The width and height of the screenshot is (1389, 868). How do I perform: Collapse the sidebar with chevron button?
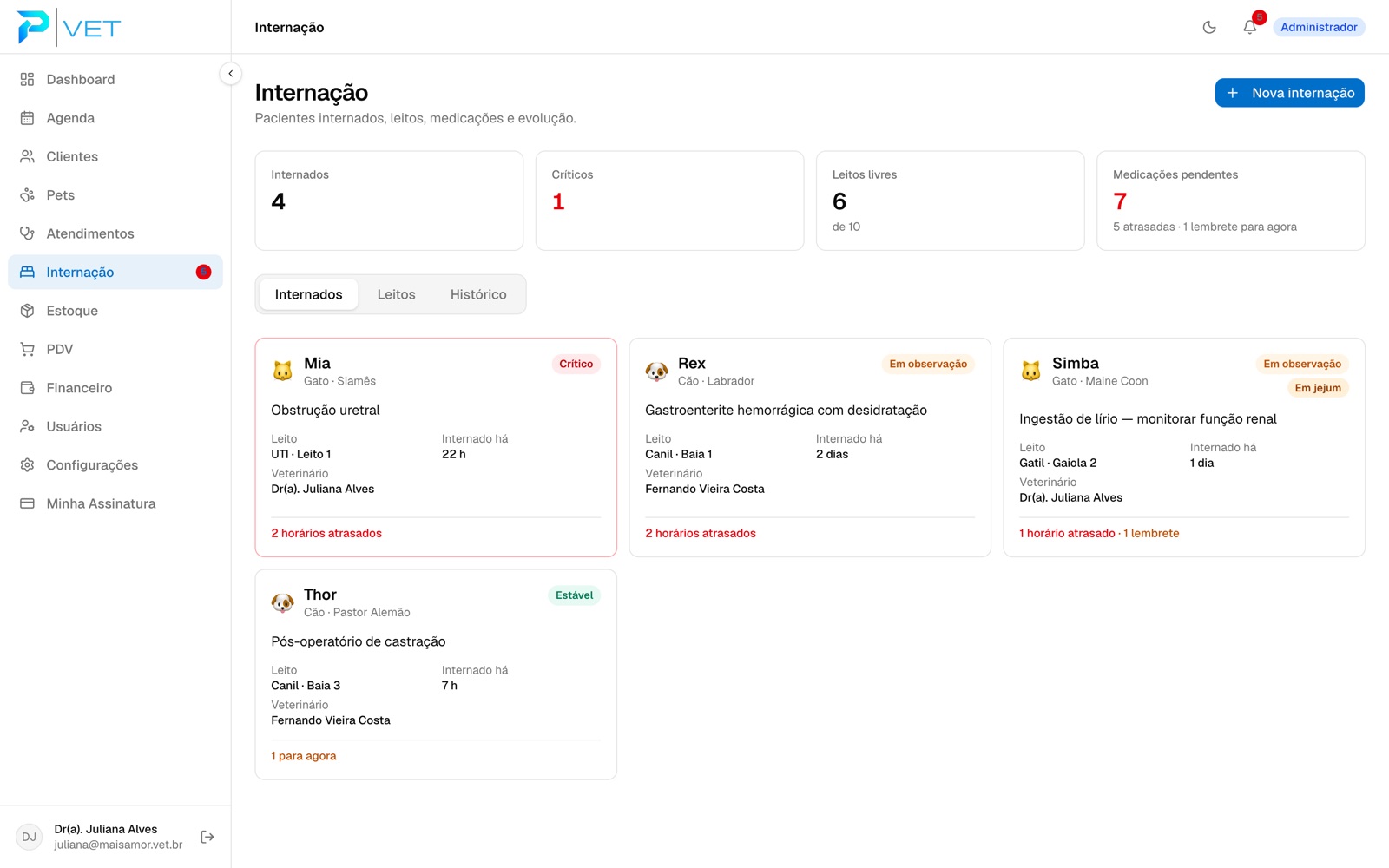pos(230,74)
